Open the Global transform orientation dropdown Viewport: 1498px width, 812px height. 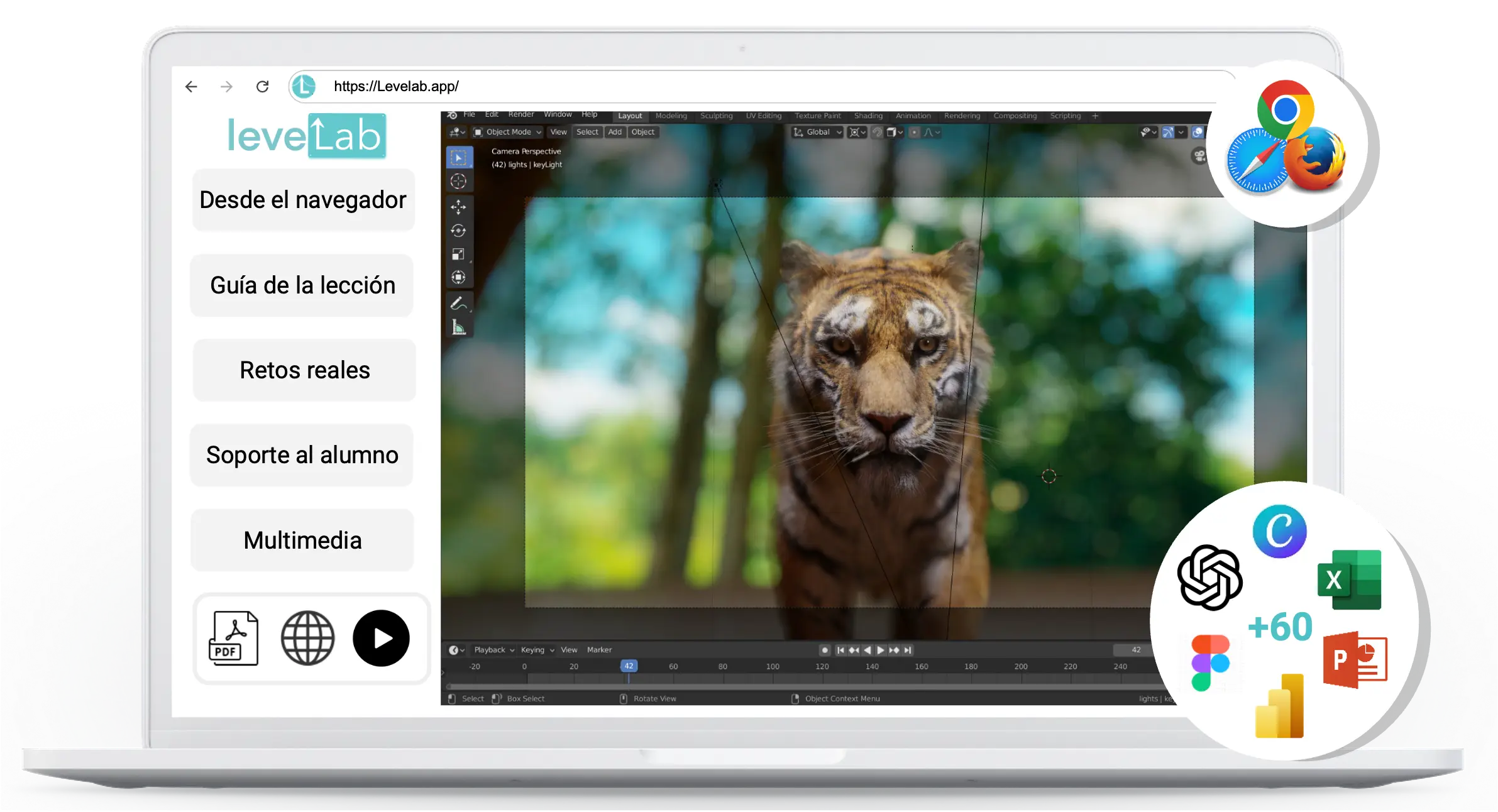point(817,132)
